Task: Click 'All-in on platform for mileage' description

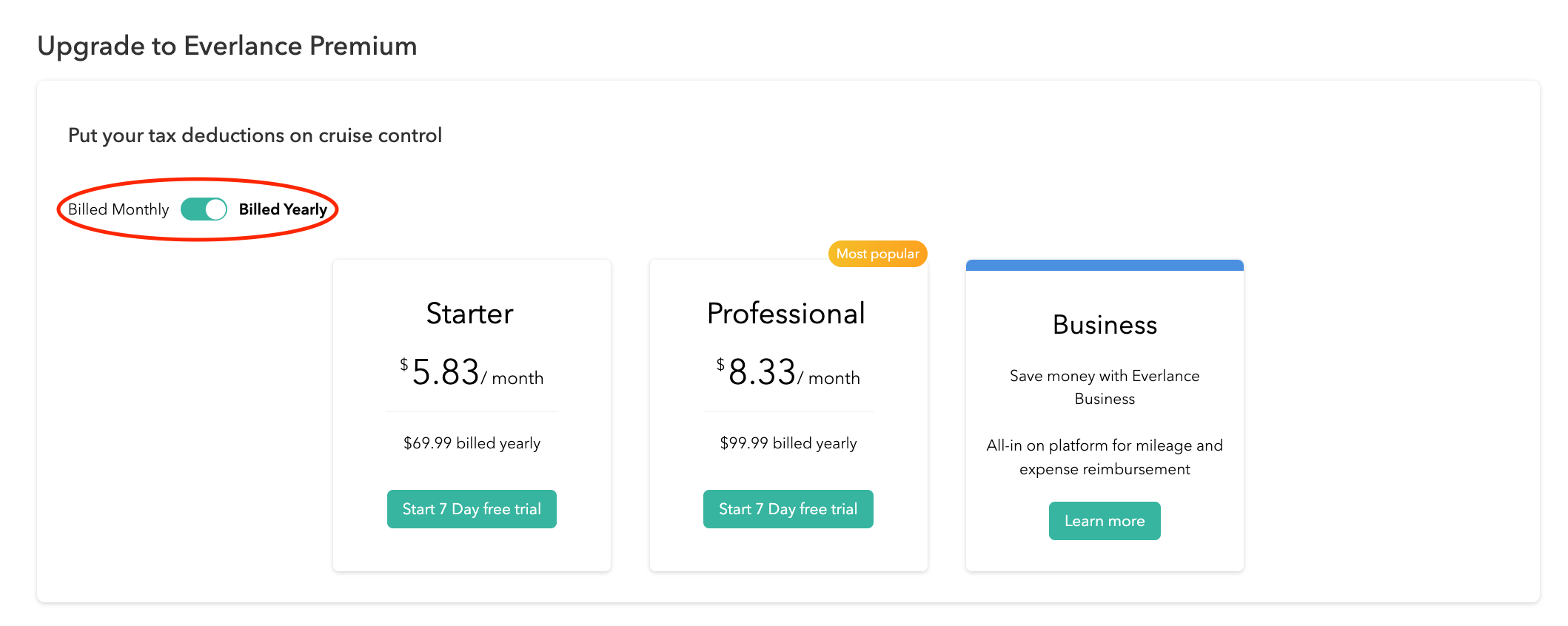Action: point(1105,457)
